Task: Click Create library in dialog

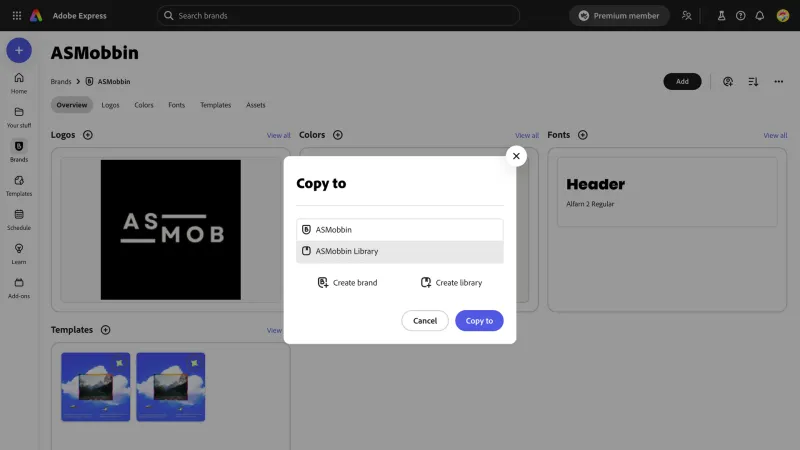Action: [x=452, y=283]
